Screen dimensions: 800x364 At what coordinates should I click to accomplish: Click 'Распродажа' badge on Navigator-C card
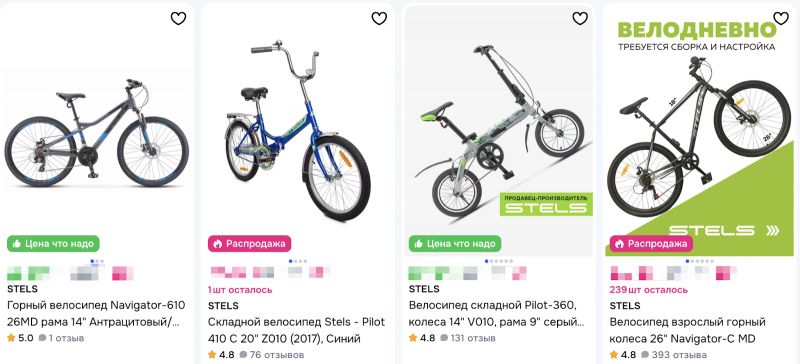point(651,244)
